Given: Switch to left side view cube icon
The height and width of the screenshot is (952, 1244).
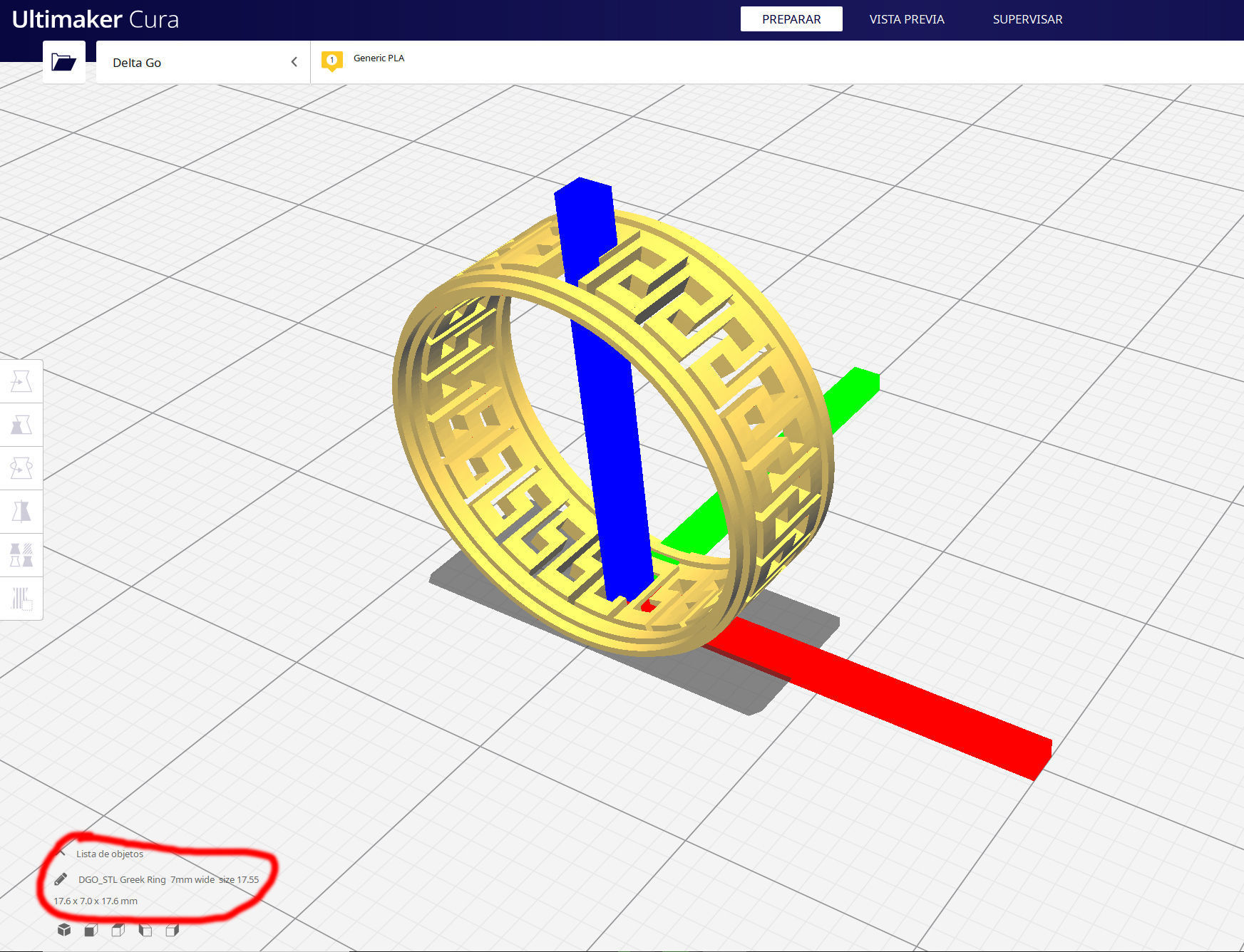Looking at the screenshot, I should (145, 930).
